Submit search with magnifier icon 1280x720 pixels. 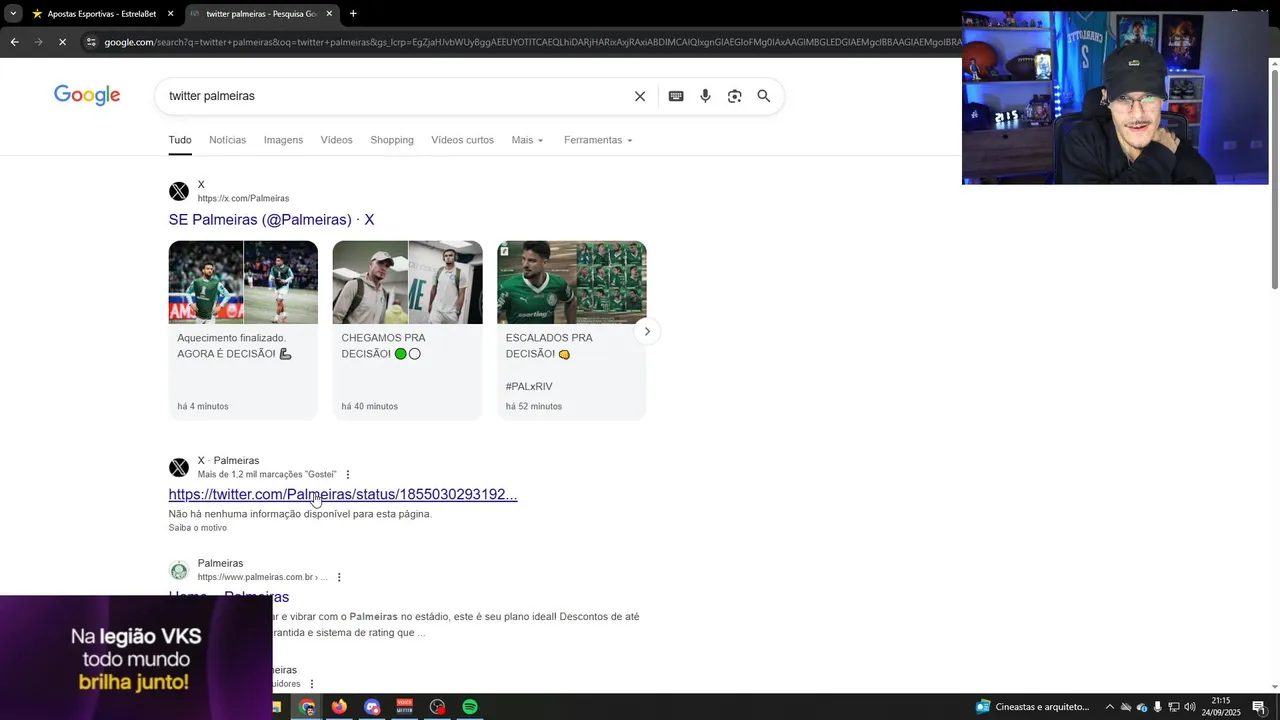[x=764, y=96]
